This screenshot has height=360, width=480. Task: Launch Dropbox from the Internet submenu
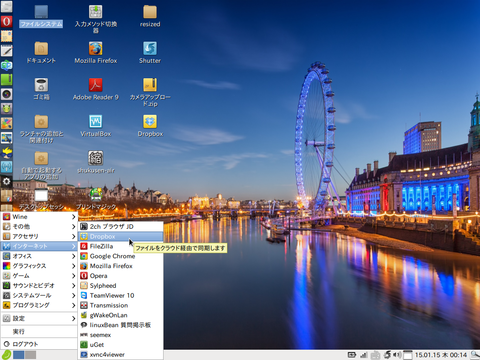(121, 236)
